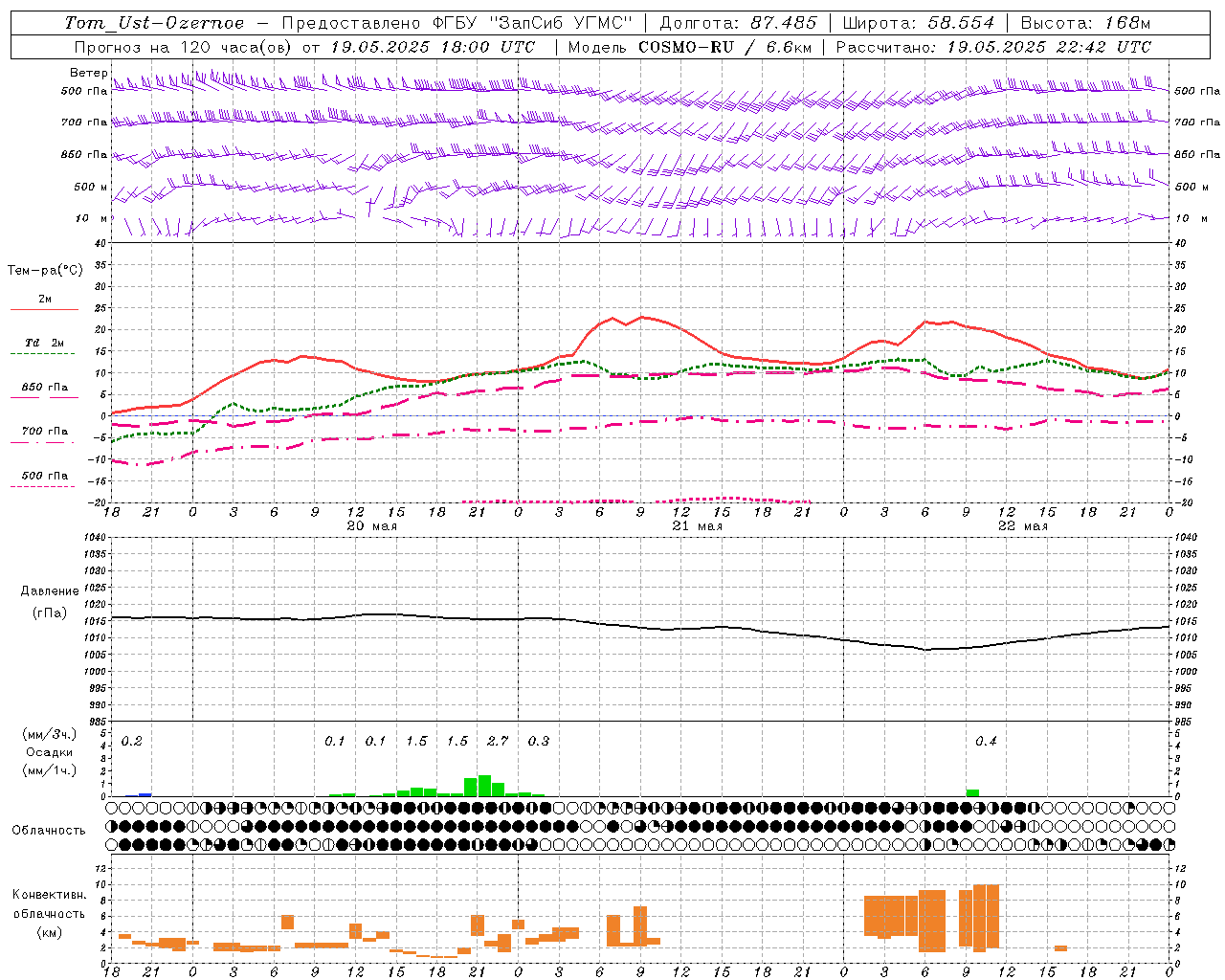Click the Осадки panel label

tap(49, 752)
